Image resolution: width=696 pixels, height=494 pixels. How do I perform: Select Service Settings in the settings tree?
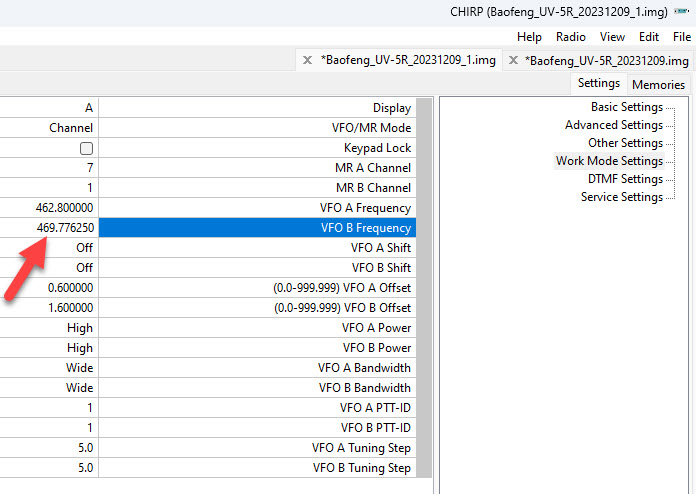pos(621,197)
